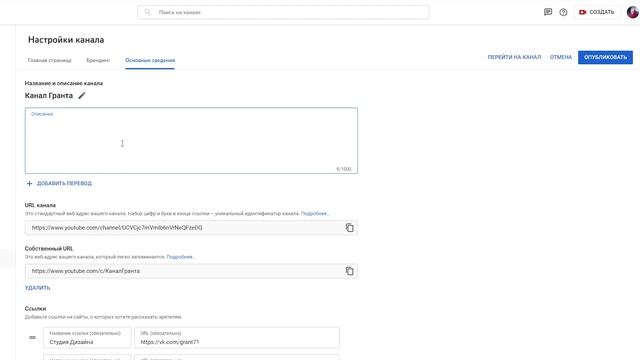Edit link URL field vk.com/grant71
This screenshot has width=640, height=360.
click(237, 338)
